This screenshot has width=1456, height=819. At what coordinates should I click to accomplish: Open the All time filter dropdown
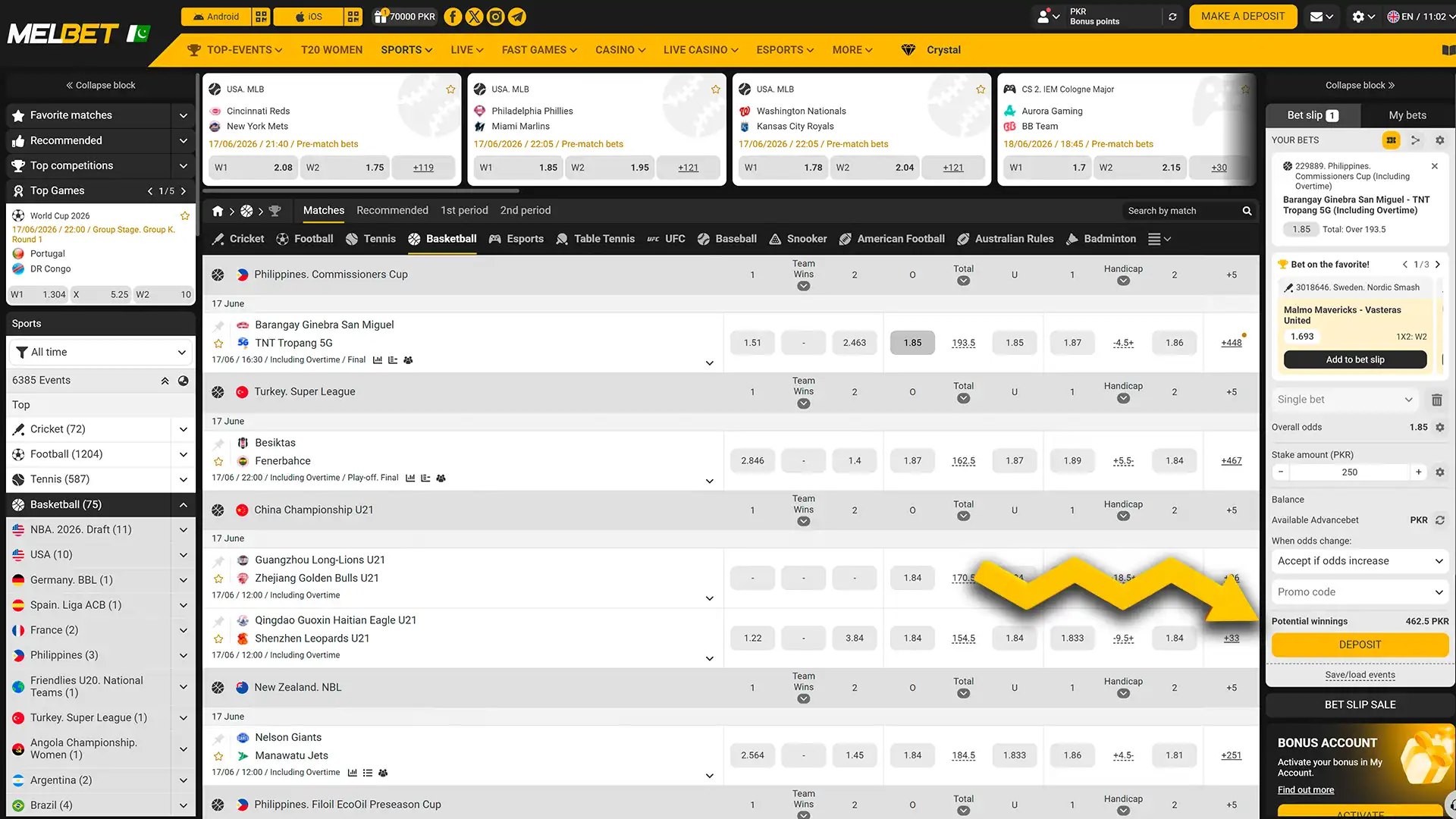tap(101, 353)
